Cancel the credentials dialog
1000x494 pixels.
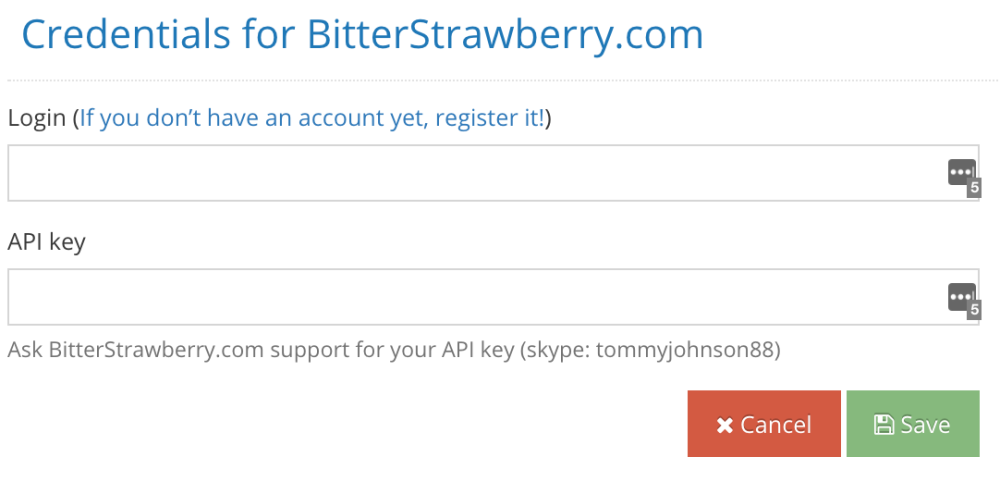[x=764, y=424]
